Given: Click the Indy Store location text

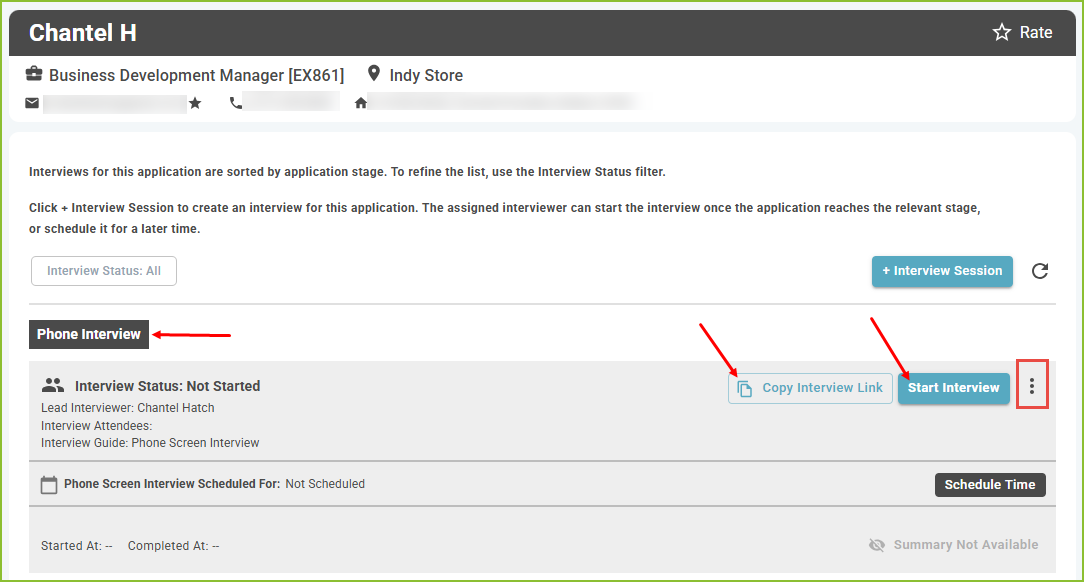Looking at the screenshot, I should pyautogui.click(x=426, y=75).
